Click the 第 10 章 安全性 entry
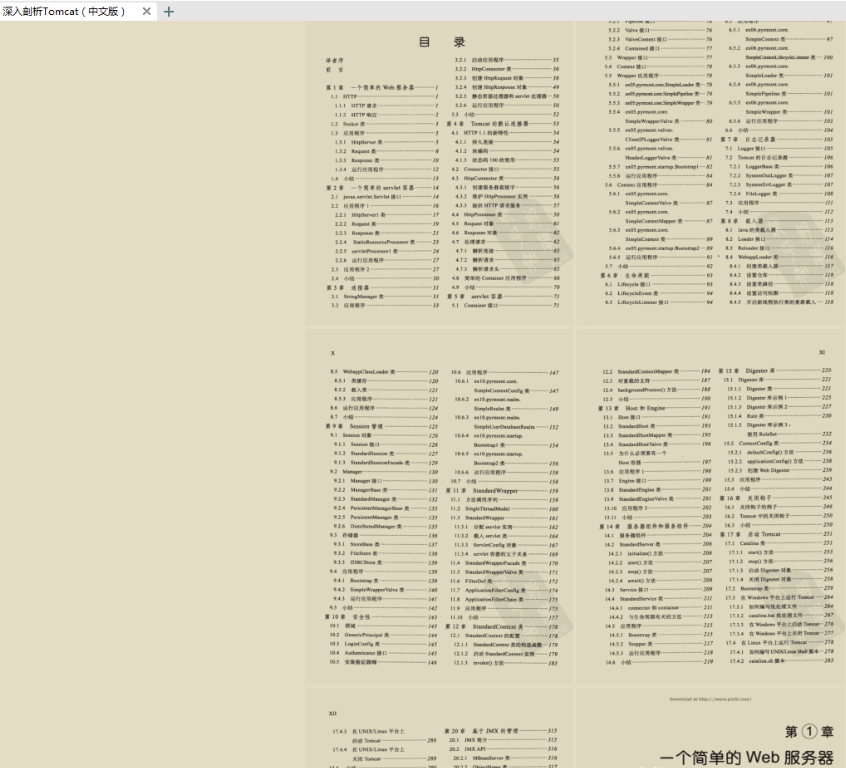The width and height of the screenshot is (846, 768). point(381,617)
